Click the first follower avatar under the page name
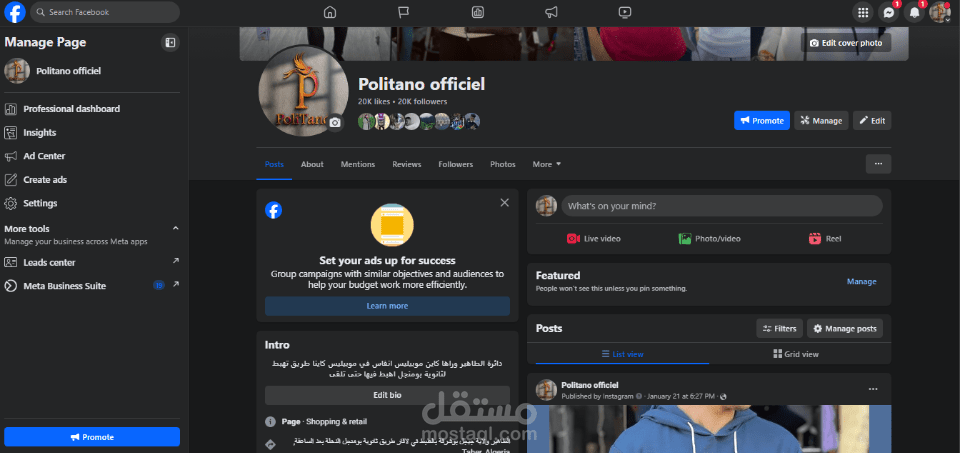 (366, 121)
